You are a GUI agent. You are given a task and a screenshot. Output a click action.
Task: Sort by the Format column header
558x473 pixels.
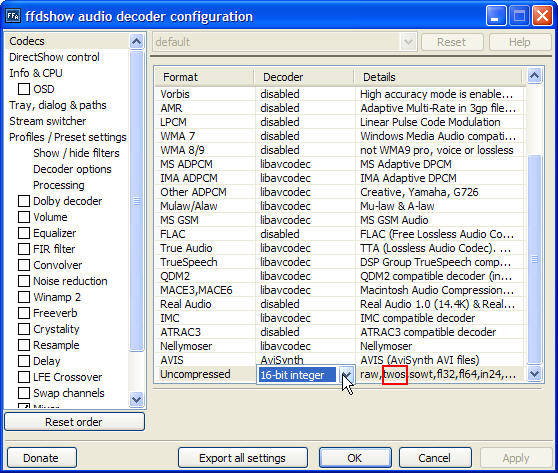coord(205,77)
